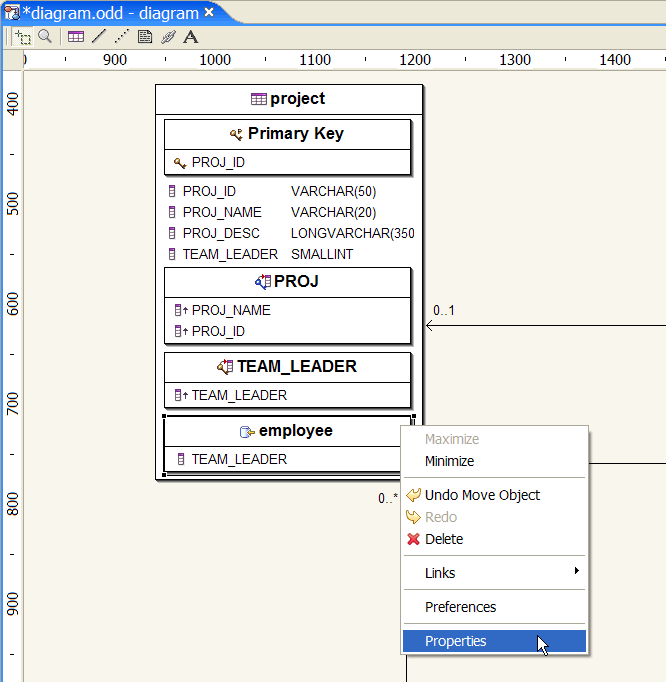Switch to the diagram.odd tab

click(x=108, y=13)
